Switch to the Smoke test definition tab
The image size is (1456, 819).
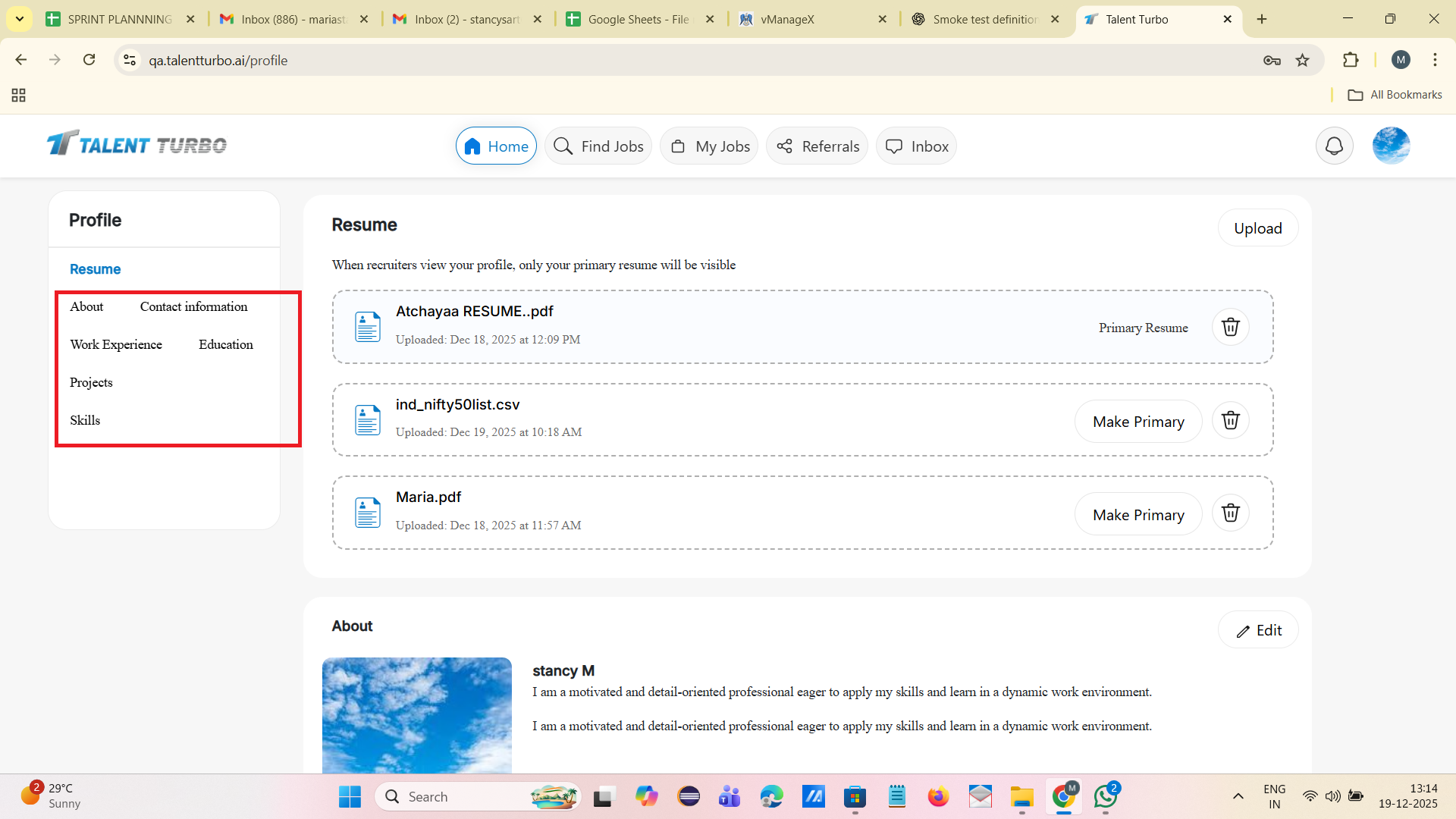984,19
